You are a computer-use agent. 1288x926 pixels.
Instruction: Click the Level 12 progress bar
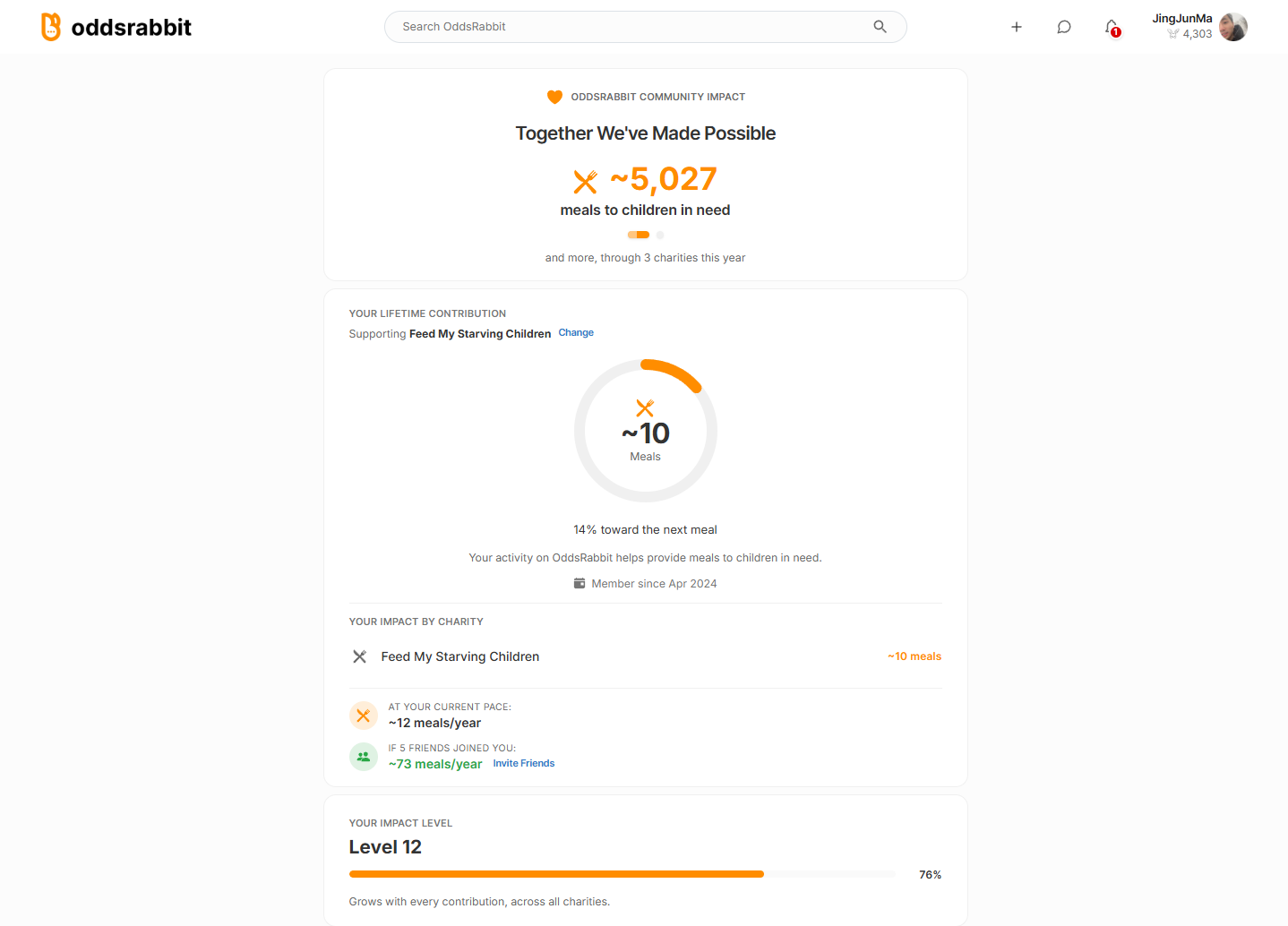623,874
